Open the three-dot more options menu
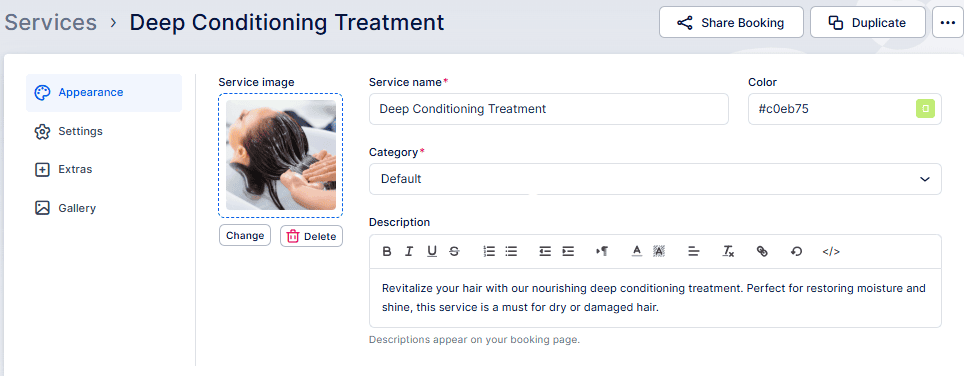 [947, 23]
